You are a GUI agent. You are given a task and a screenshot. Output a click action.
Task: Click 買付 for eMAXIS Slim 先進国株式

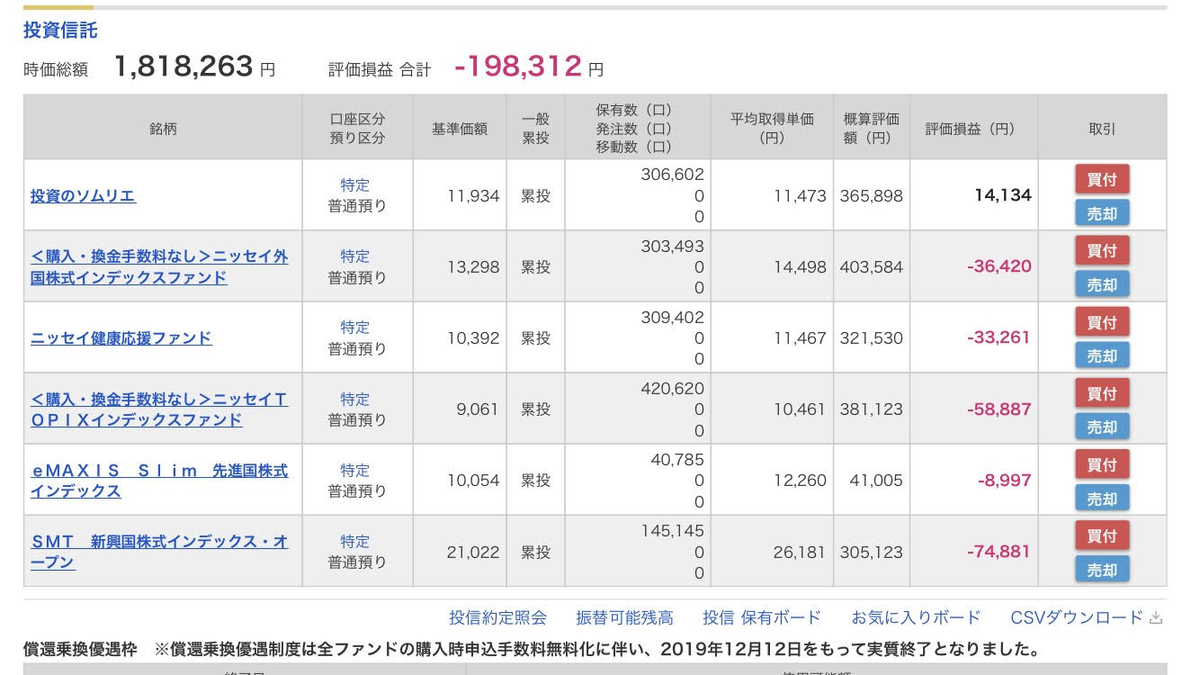point(1102,464)
